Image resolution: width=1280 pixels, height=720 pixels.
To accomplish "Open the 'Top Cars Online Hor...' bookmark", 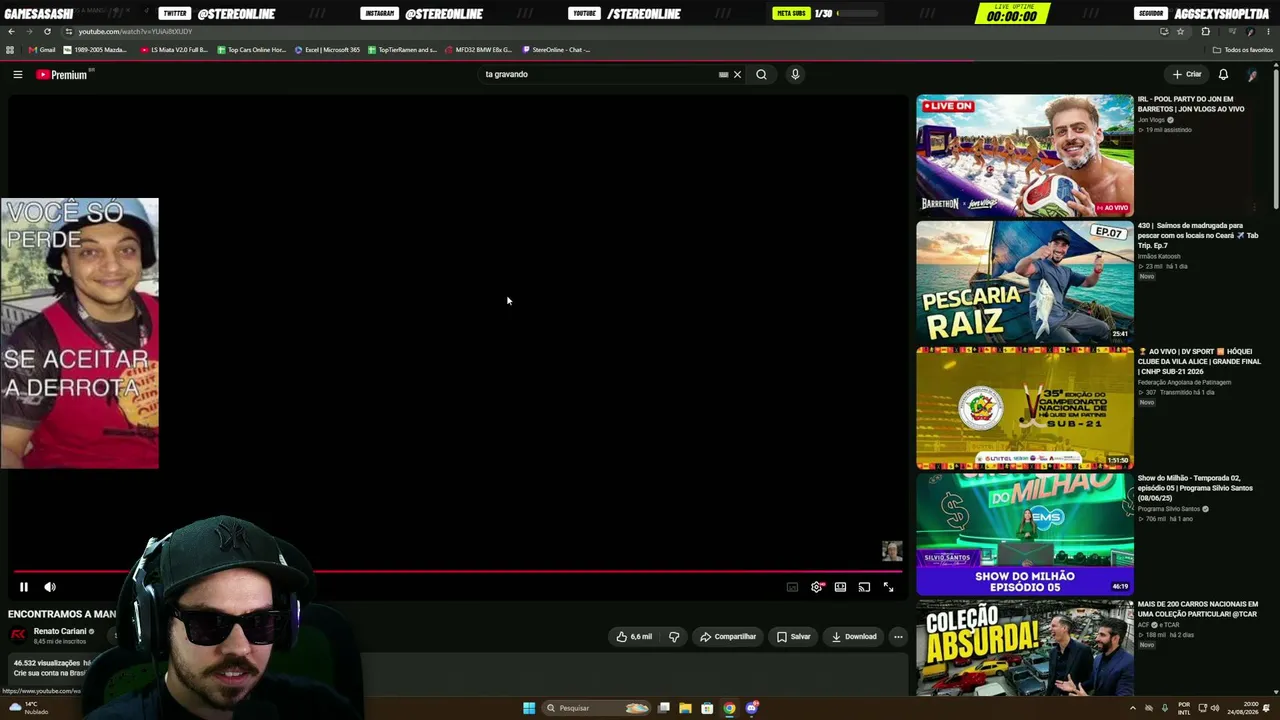I will [x=252, y=50].
